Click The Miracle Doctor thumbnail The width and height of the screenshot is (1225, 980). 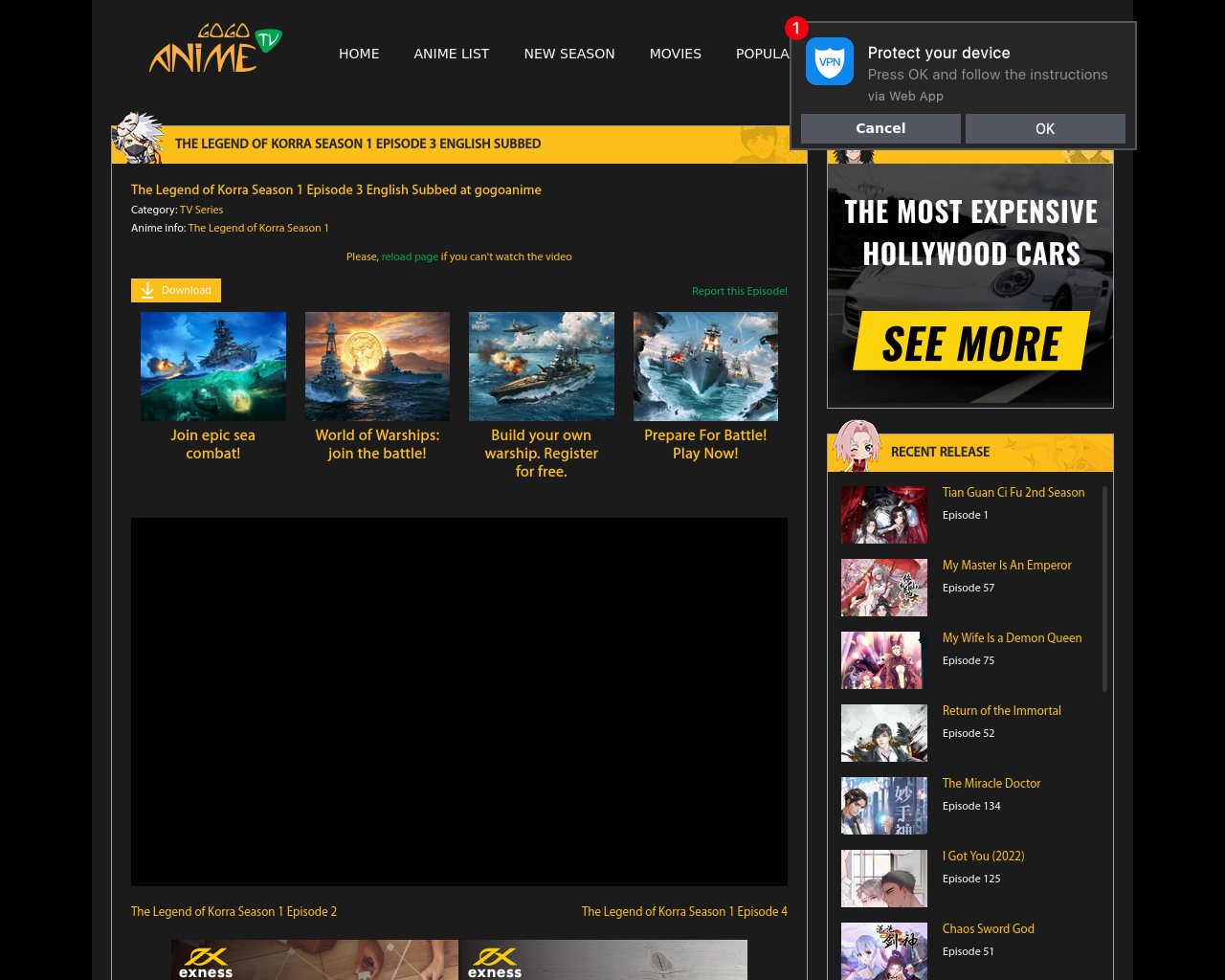click(x=884, y=806)
